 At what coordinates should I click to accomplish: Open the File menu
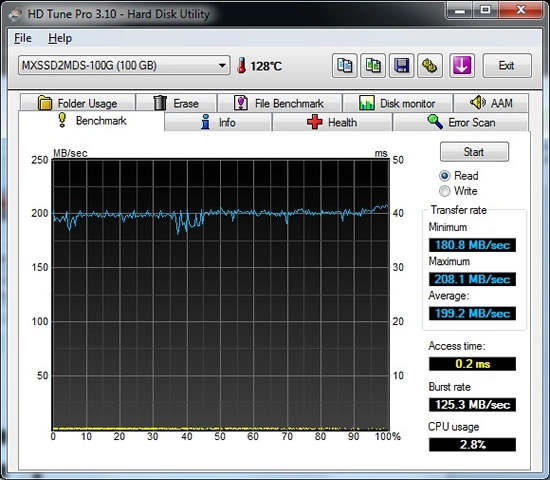pyautogui.click(x=23, y=38)
